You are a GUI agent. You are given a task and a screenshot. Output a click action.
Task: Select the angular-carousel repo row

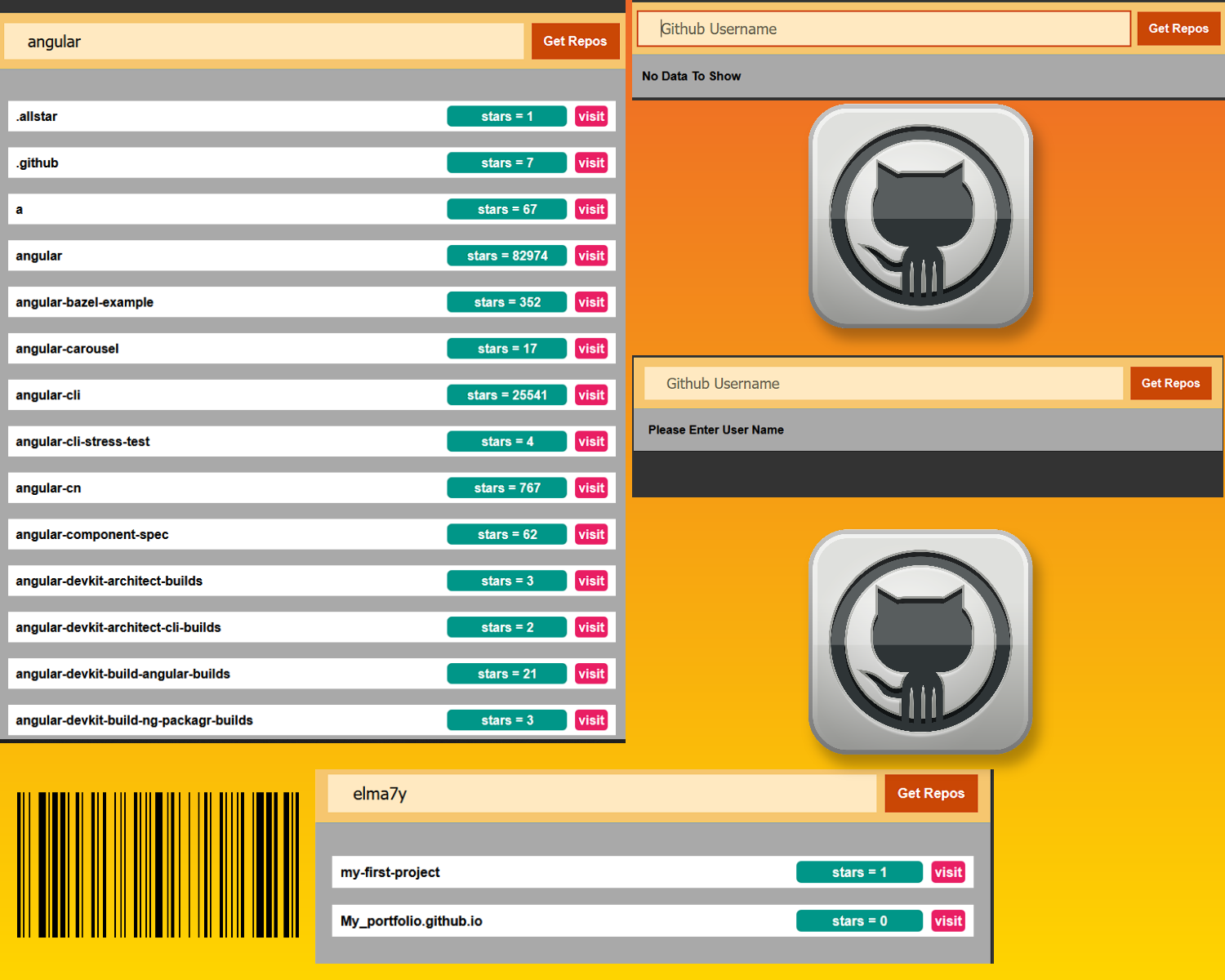pyautogui.click(x=220, y=349)
